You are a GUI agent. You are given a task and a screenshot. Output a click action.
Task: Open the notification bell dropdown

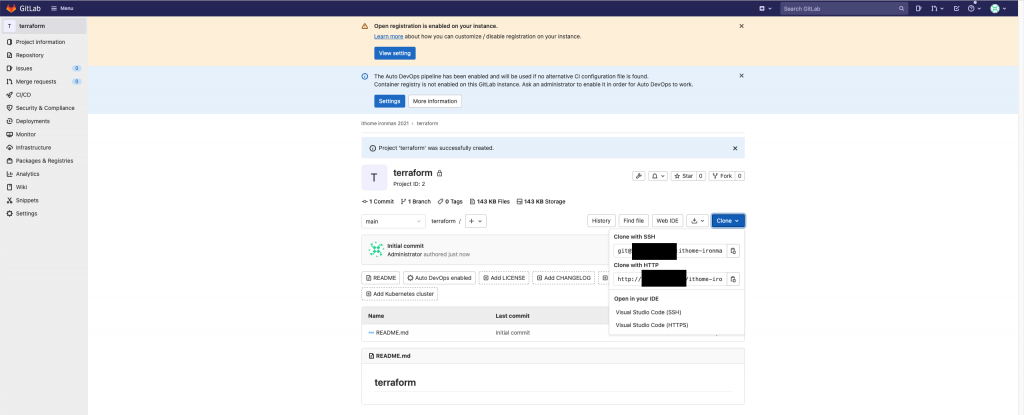coord(658,176)
